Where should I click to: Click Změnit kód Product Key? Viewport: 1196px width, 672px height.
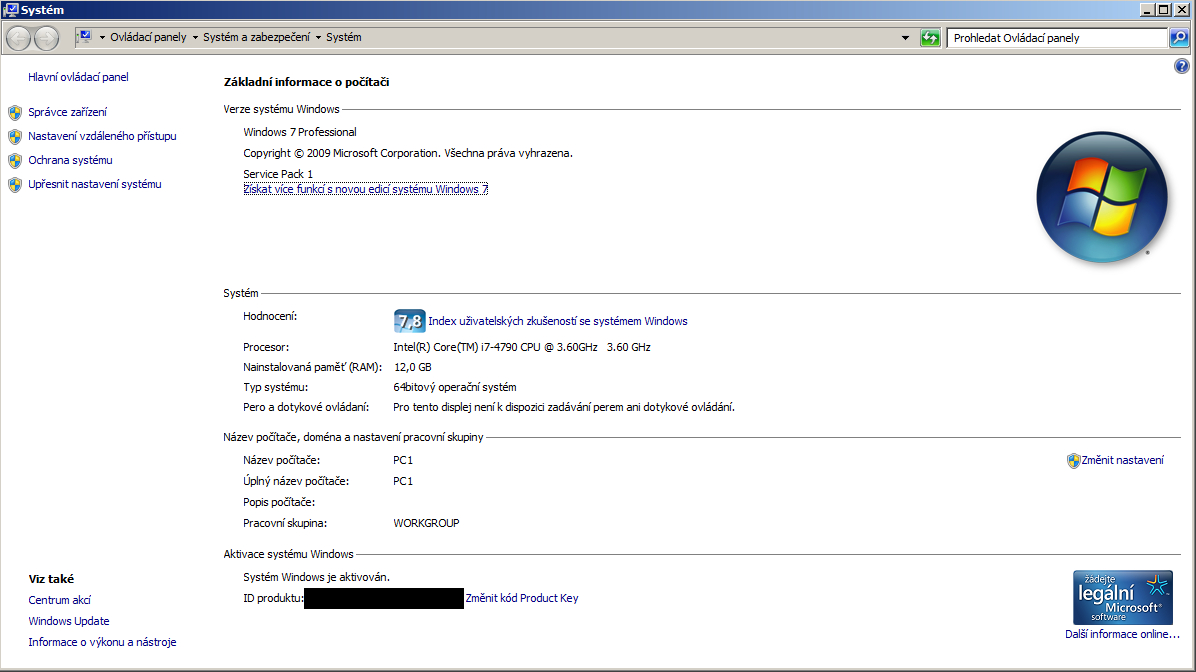click(x=522, y=598)
